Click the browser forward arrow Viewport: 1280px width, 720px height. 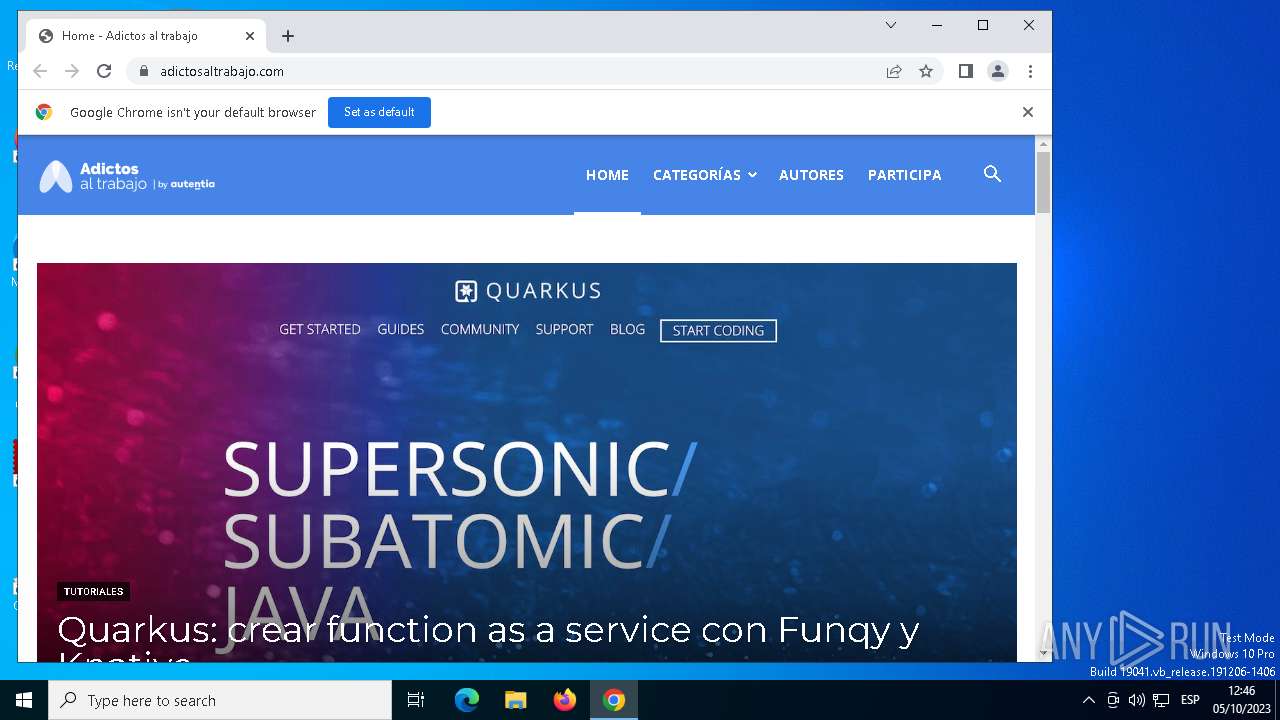pos(72,71)
